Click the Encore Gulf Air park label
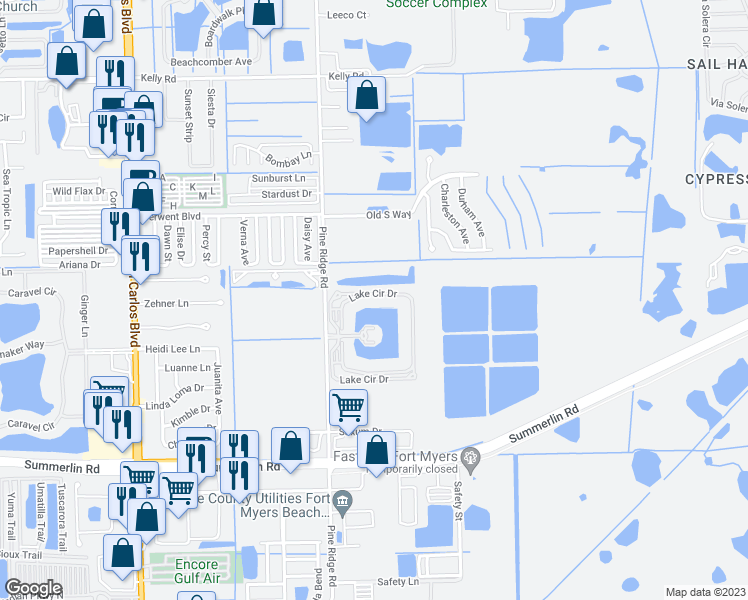The height and width of the screenshot is (600, 748). tap(197, 571)
